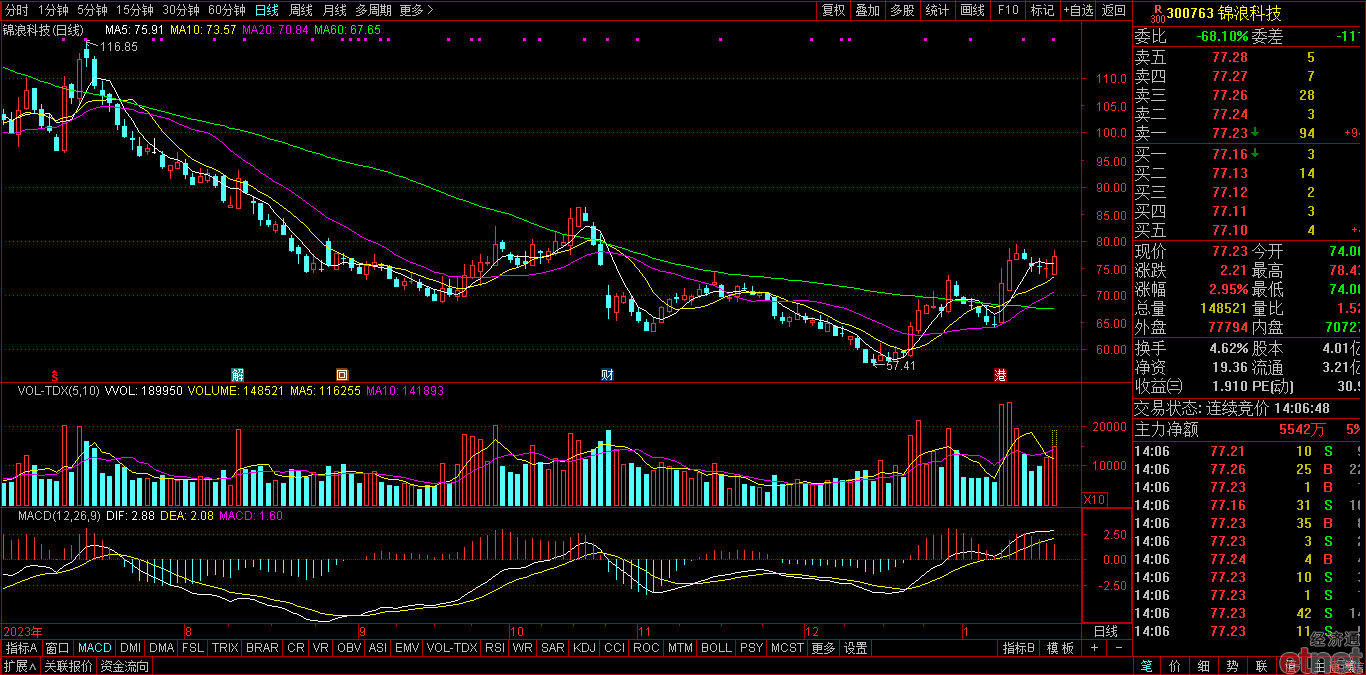Switch to the VOL-TDX indicator tab
The height and width of the screenshot is (675, 1366).
451,648
